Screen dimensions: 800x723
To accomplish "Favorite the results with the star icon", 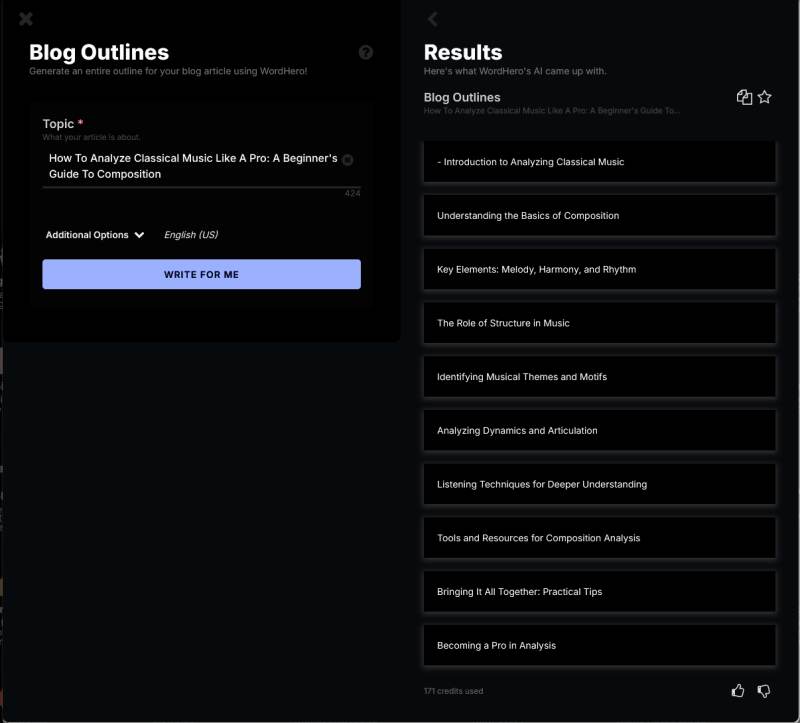I will [x=765, y=97].
